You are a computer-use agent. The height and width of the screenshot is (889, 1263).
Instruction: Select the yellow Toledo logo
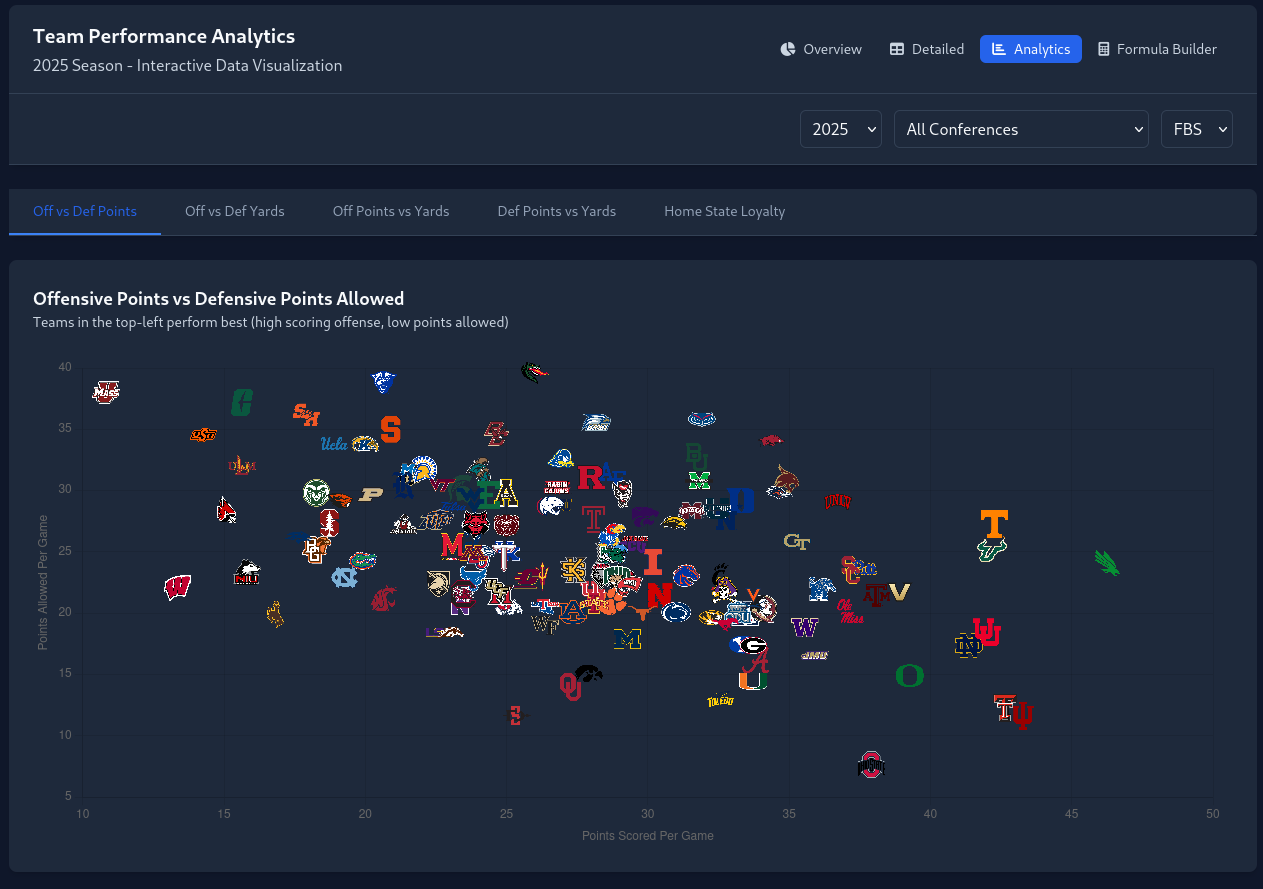720,701
